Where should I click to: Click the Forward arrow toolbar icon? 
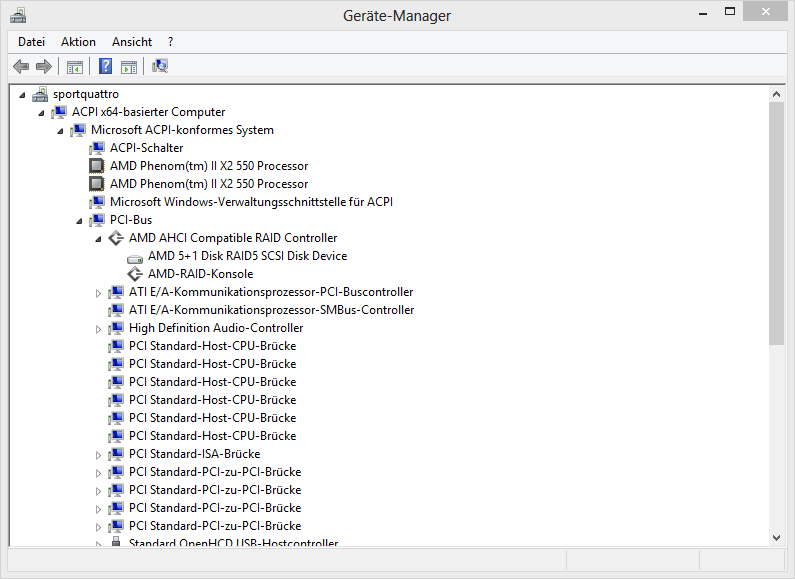[x=44, y=66]
